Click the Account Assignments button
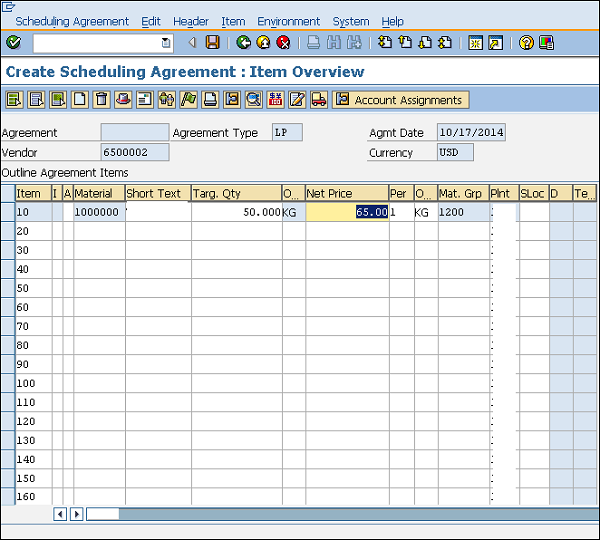 coord(400,99)
